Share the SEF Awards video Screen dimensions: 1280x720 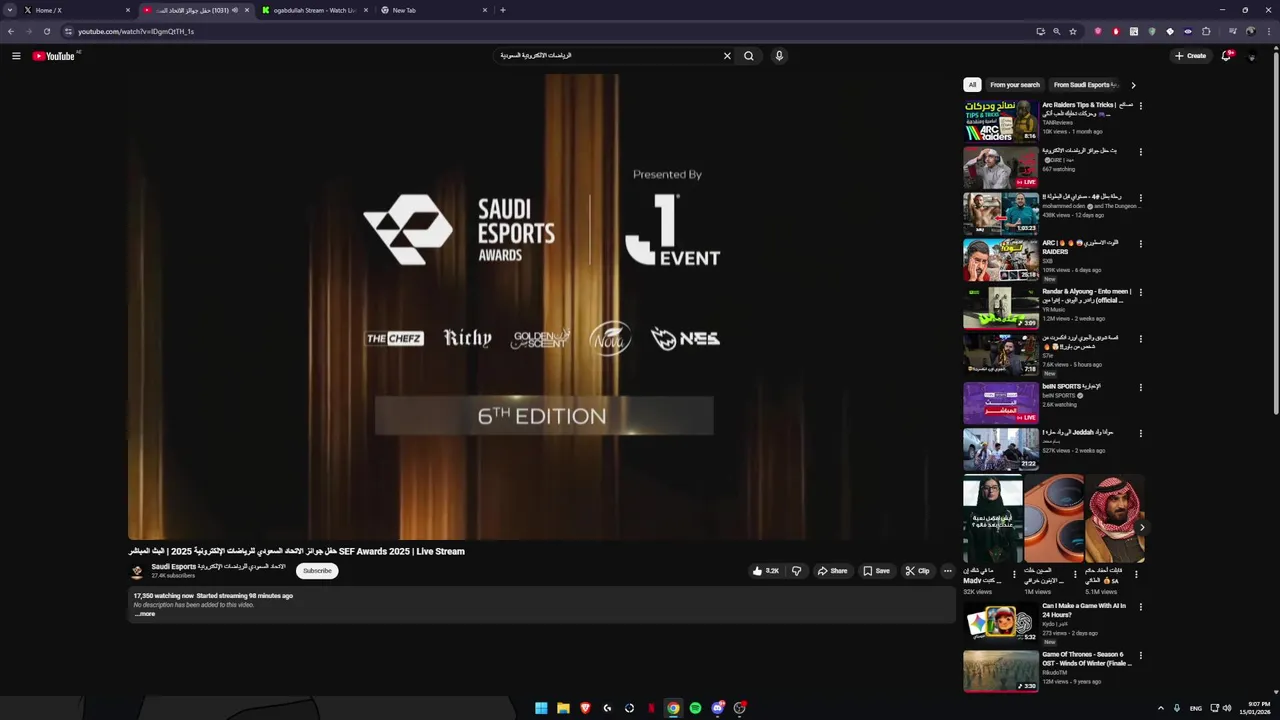tap(832, 571)
